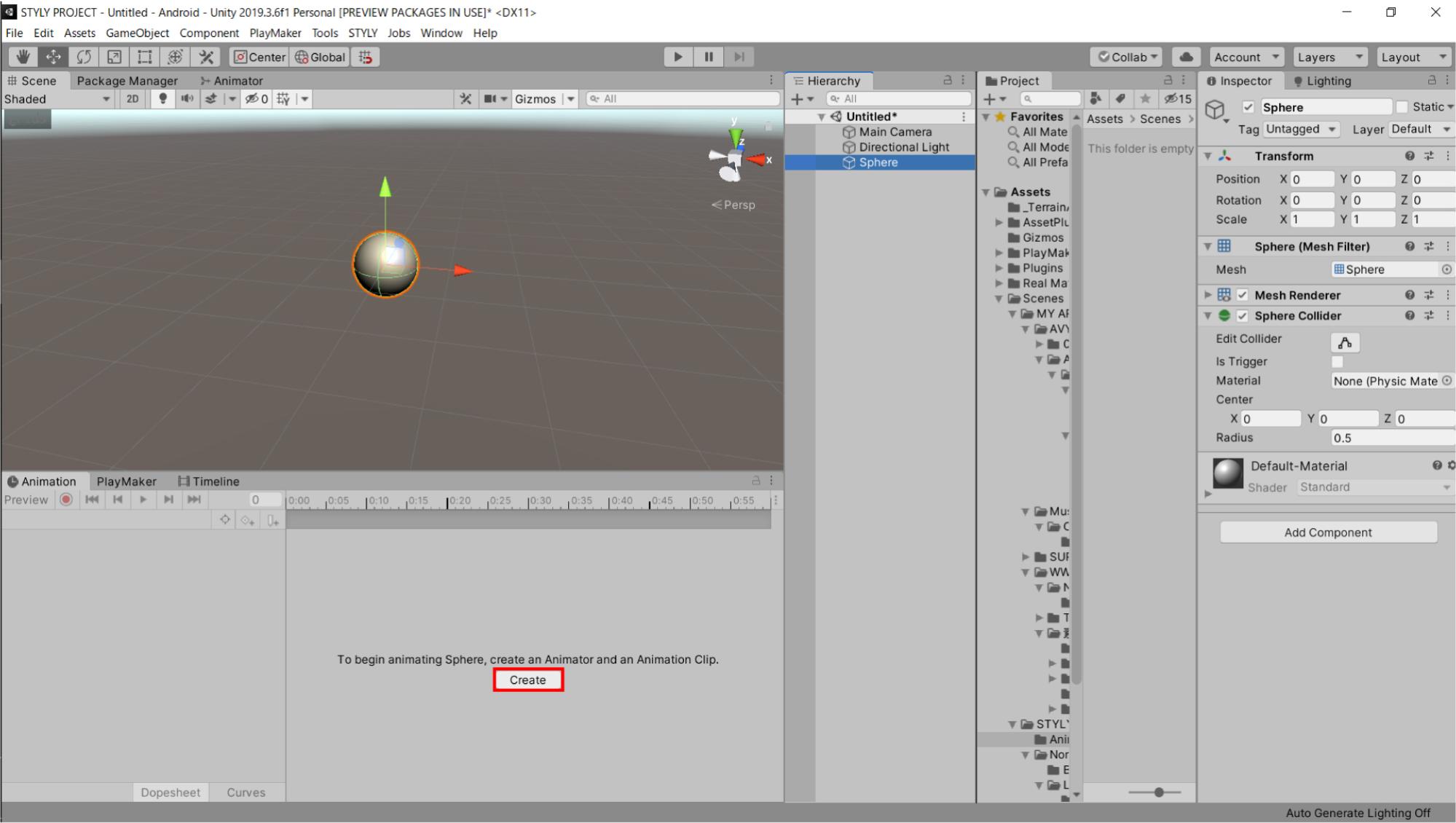Open the Shaded draw mode dropdown

[x=58, y=99]
